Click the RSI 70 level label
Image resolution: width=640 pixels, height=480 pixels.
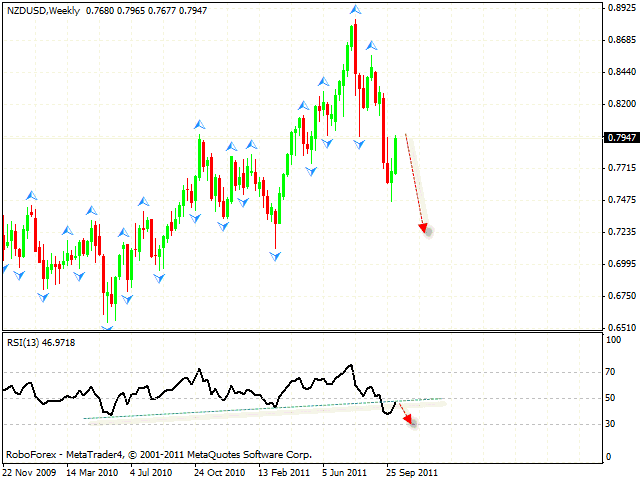point(612,371)
